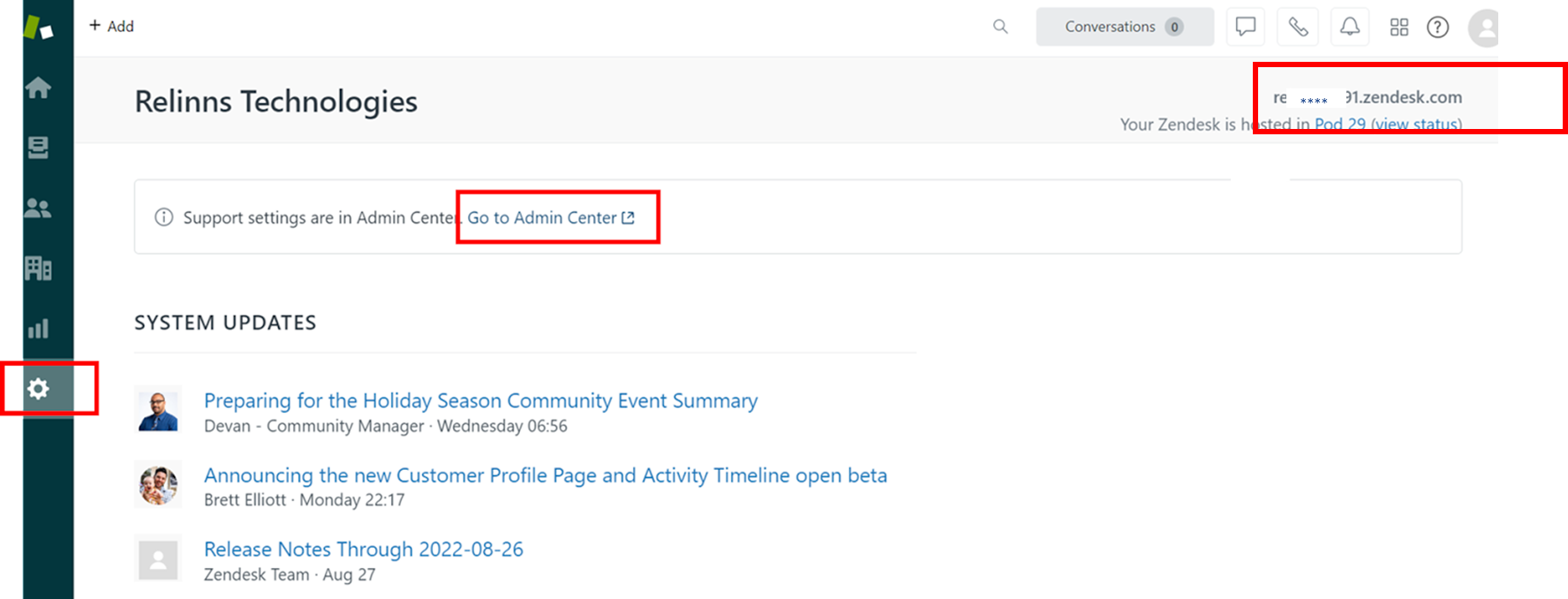Open Release Notes Through 2022-08-26 link
1568x599 pixels.
click(x=363, y=549)
